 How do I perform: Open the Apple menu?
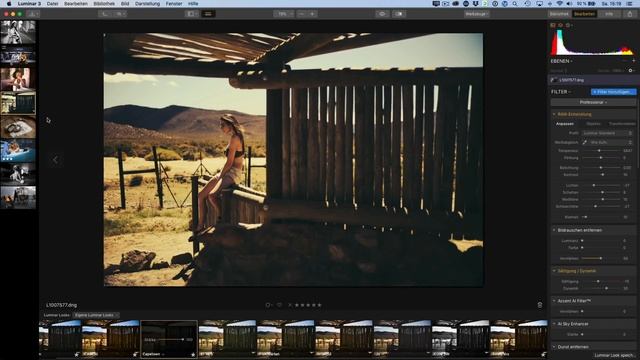9,4
